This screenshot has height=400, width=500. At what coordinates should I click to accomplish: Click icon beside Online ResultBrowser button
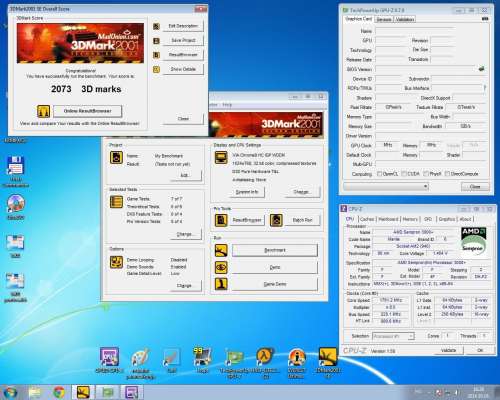pyautogui.click(x=43, y=111)
